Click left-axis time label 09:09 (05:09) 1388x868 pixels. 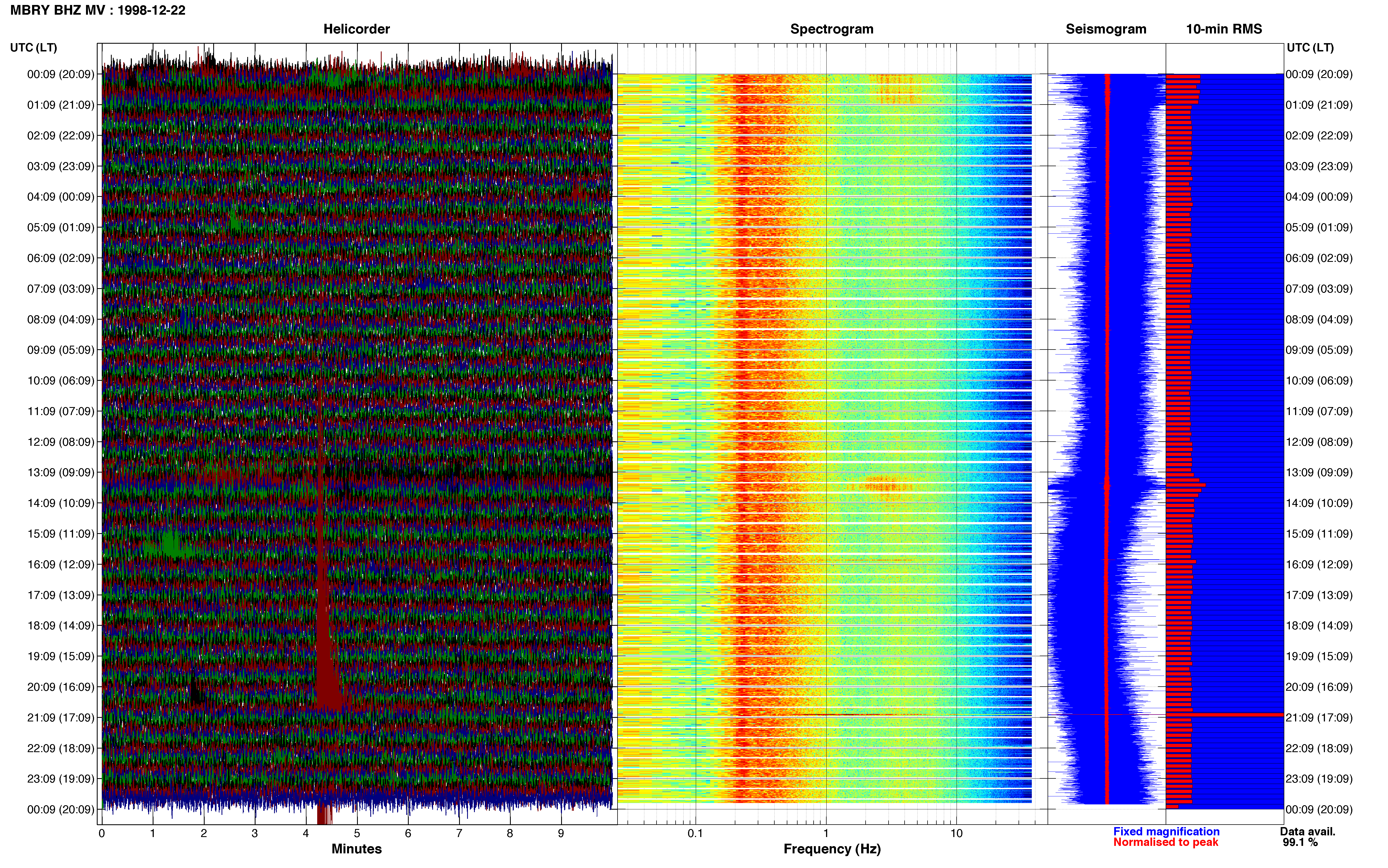tap(61, 350)
